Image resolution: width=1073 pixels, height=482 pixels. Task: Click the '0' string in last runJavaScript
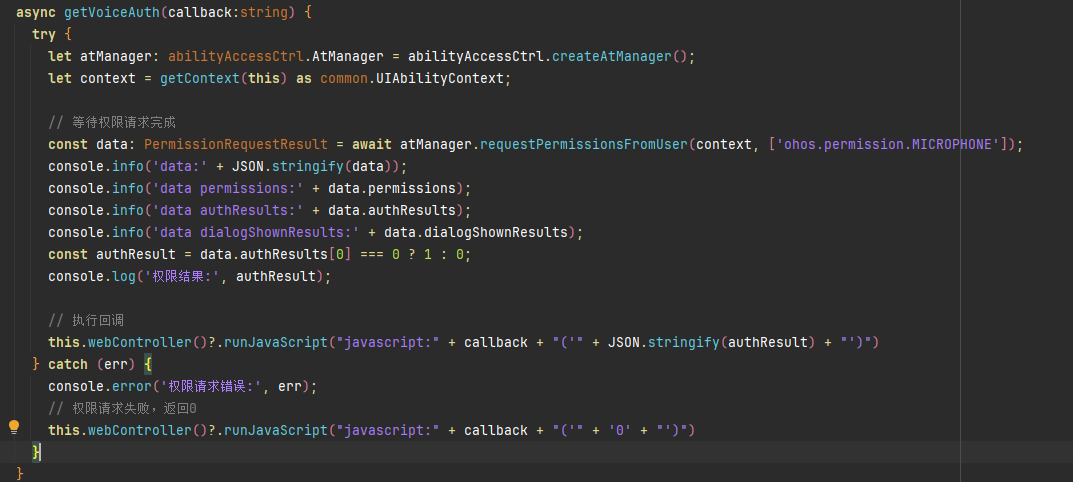coord(620,430)
